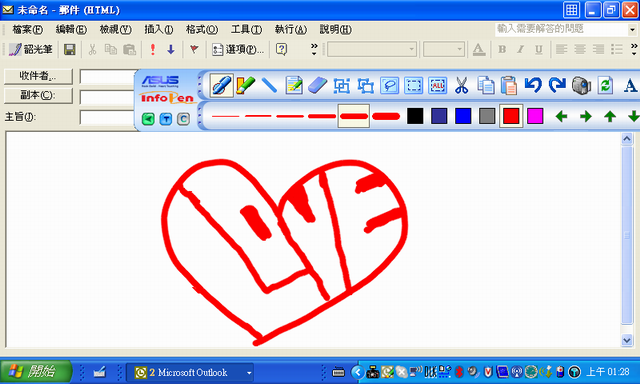Open the notepad with pencil tool

(x=294, y=85)
